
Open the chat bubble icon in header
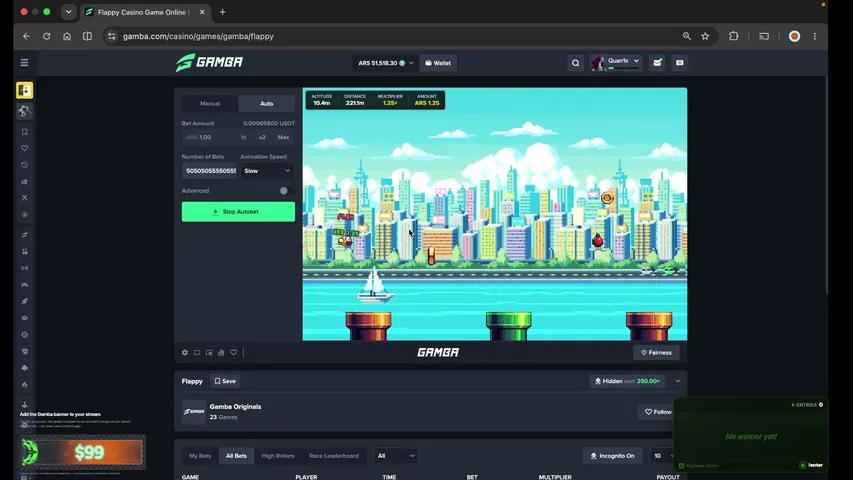coord(679,63)
